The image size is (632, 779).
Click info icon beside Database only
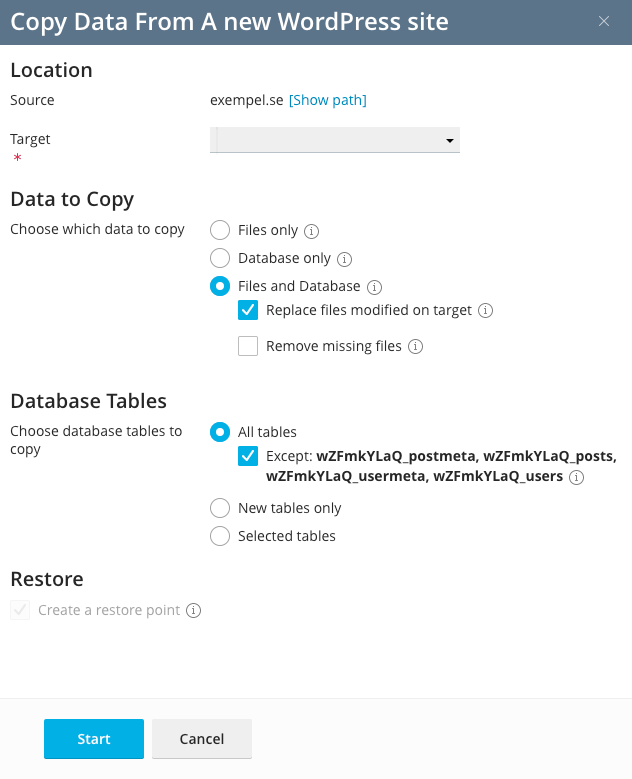coord(344,259)
